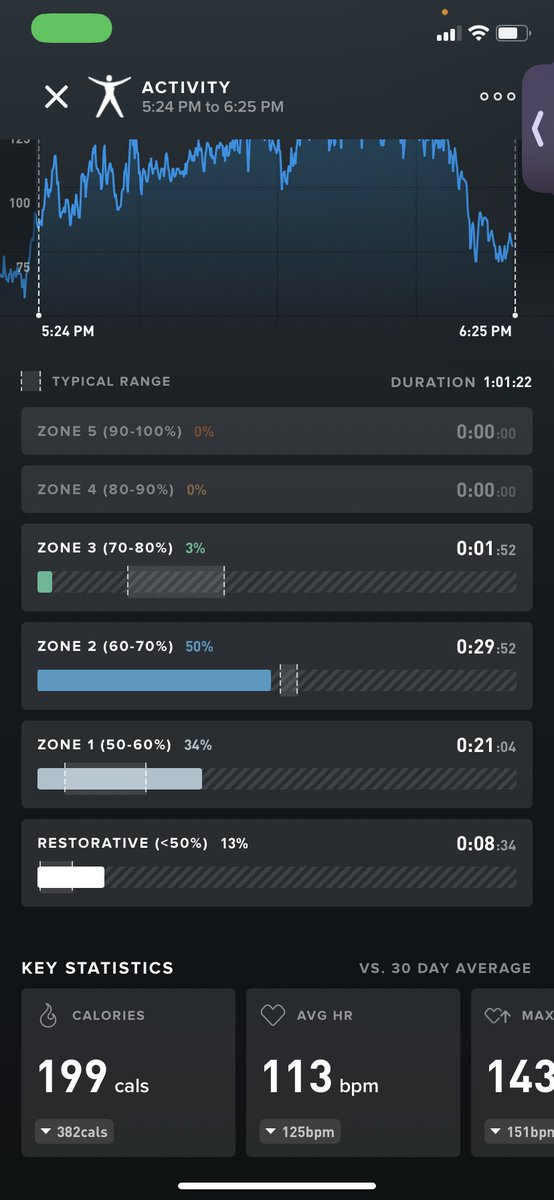The image size is (554, 1200).
Task: Expand the 125bpm comparison dropdown
Action: click(x=300, y=1132)
